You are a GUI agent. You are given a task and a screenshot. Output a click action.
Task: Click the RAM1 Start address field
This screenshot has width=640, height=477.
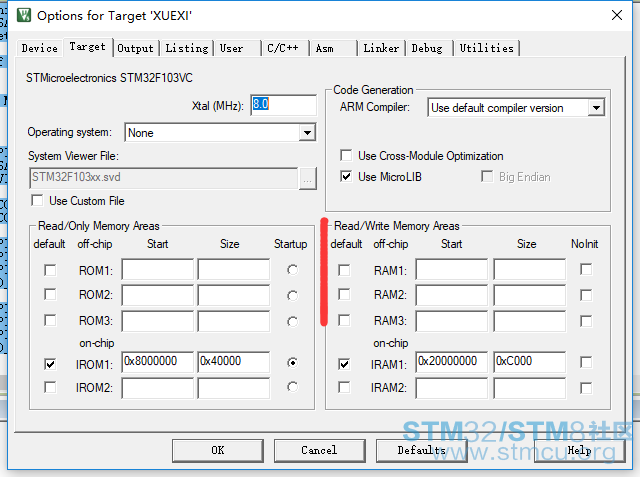tap(452, 269)
